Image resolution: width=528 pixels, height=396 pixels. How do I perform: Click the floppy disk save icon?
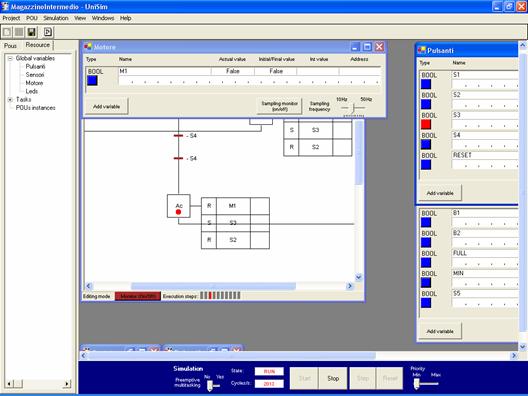click(31, 32)
